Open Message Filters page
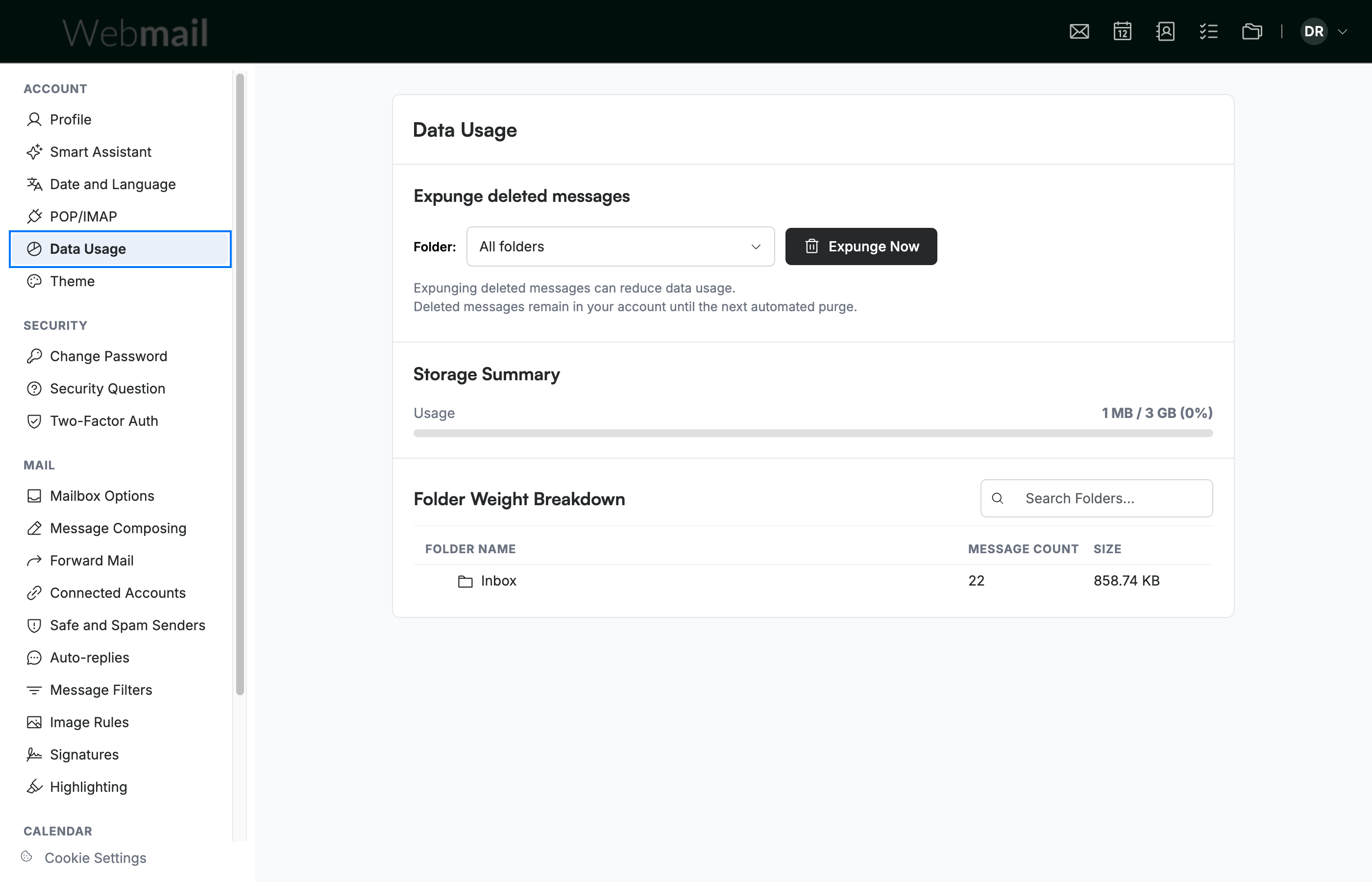Screen dimensions: 1372x882 [x=120, y=689]
